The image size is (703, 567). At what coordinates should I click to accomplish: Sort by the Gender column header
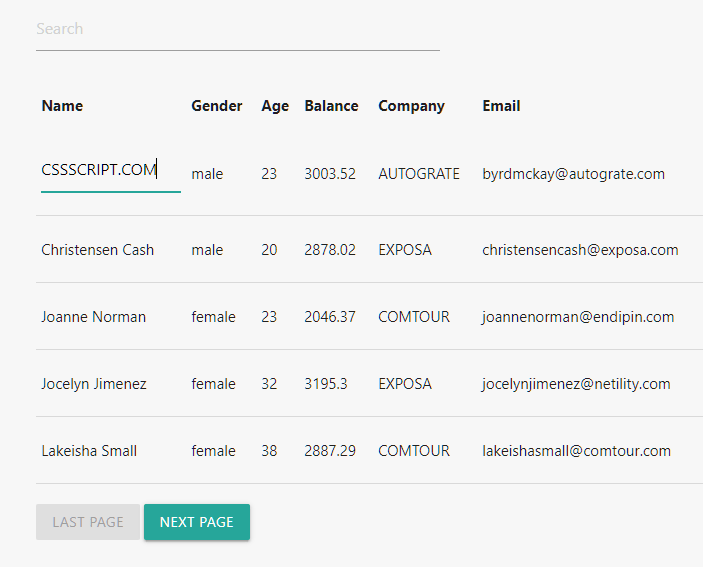217,106
